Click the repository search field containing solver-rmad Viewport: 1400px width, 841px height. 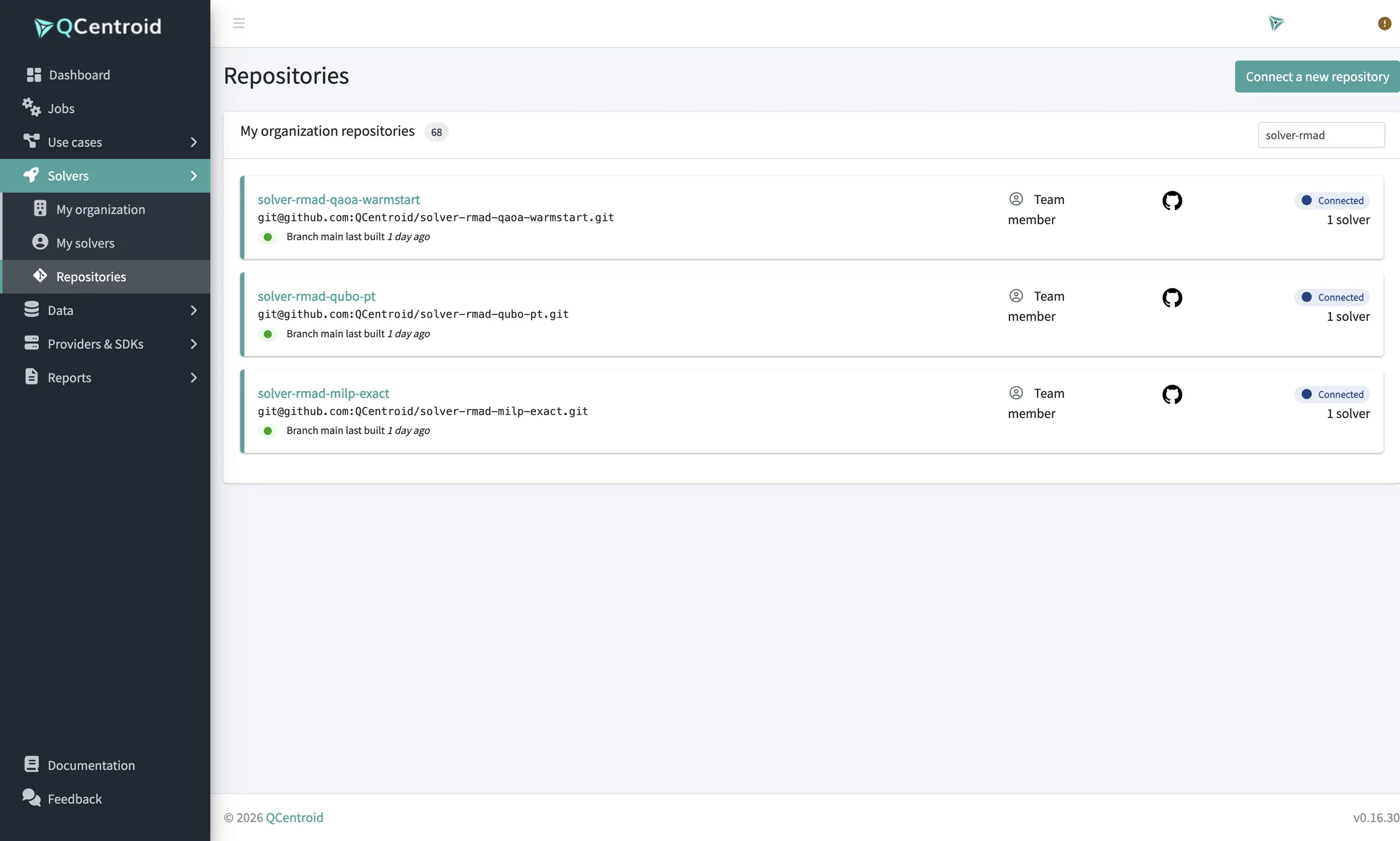point(1321,135)
